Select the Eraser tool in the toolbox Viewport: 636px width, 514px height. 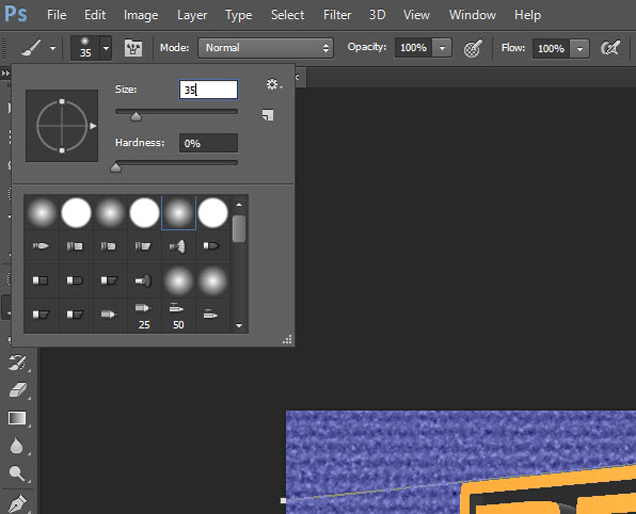pos(17,391)
